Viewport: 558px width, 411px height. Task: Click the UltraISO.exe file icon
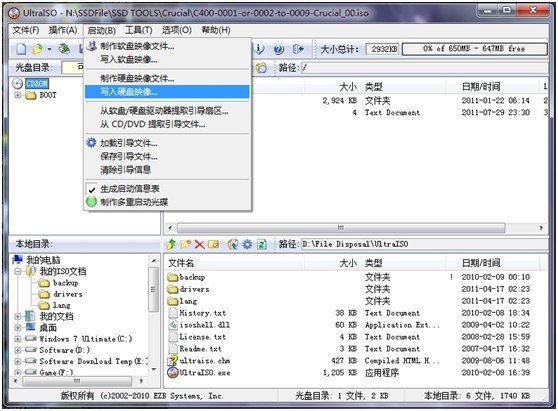pyautogui.click(x=173, y=372)
